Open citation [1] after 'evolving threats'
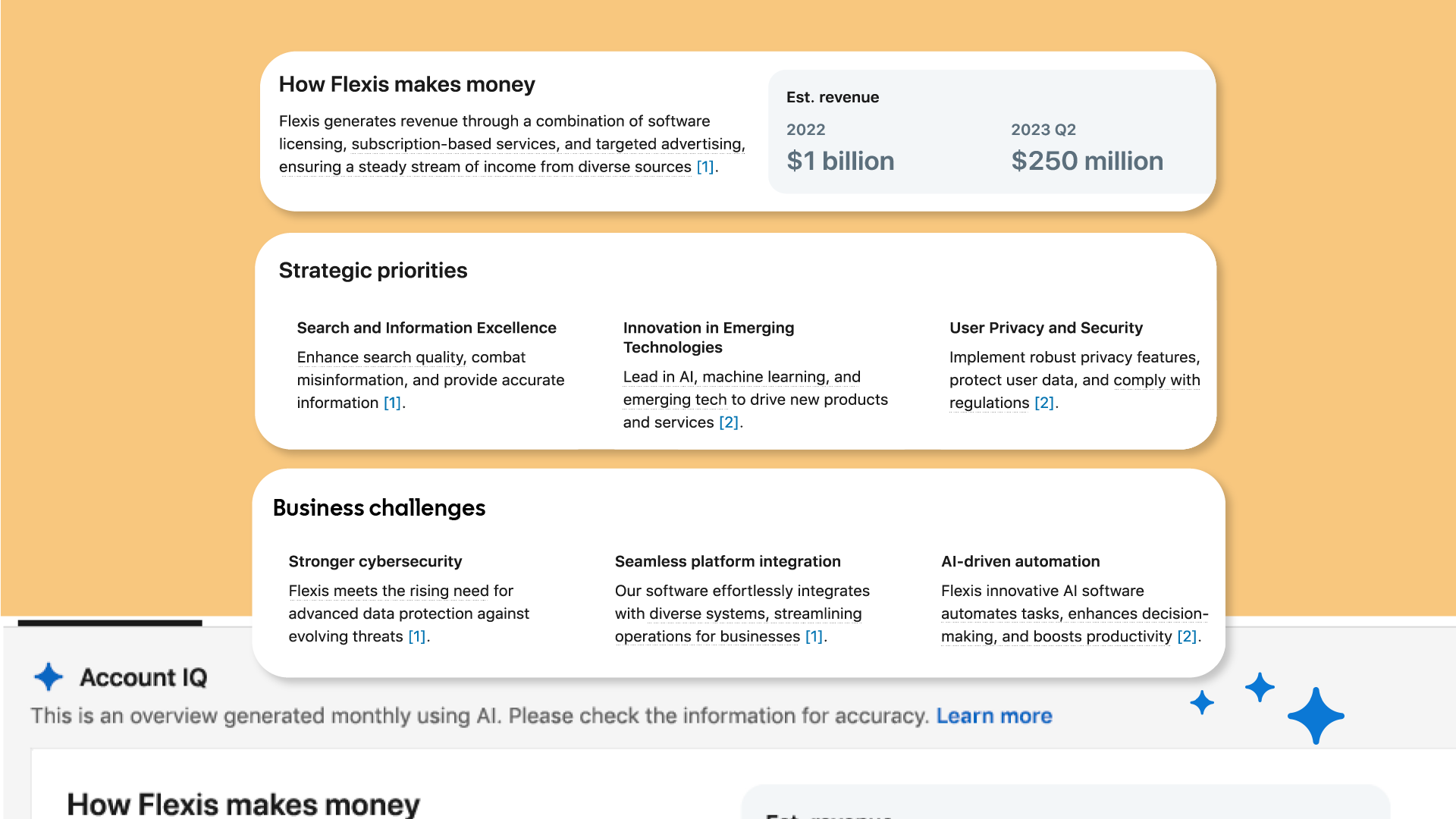 point(417,636)
